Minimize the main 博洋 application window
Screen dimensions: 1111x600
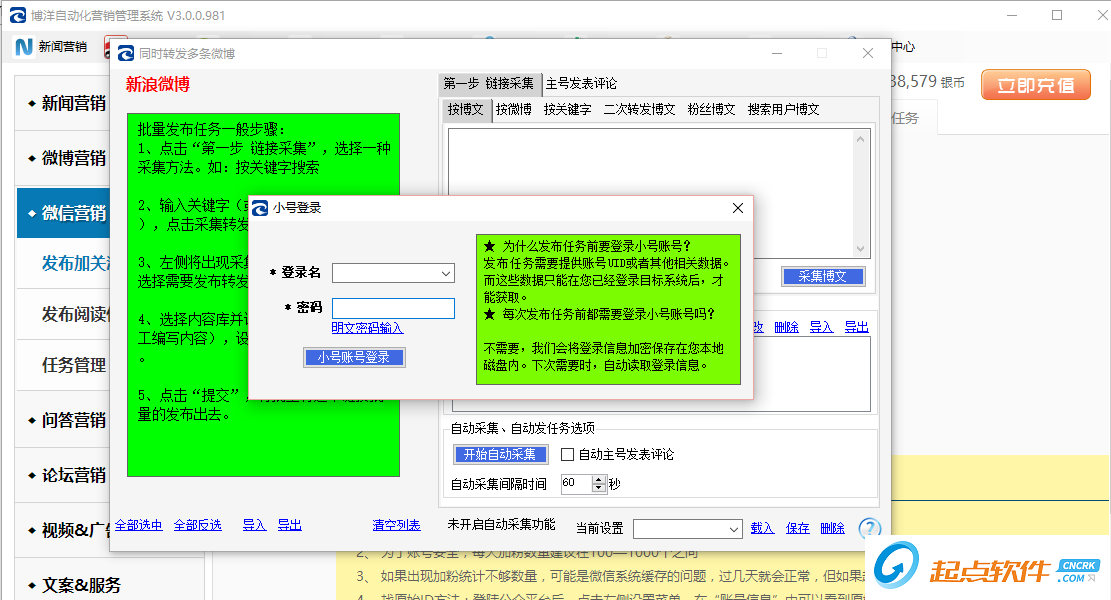pyautogui.click(x=1012, y=15)
